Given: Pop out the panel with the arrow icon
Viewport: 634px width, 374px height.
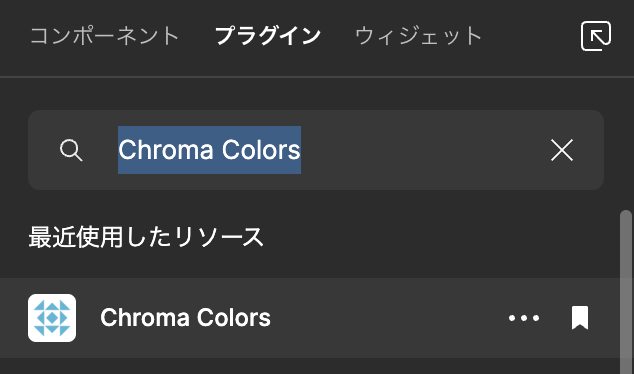Looking at the screenshot, I should point(596,36).
